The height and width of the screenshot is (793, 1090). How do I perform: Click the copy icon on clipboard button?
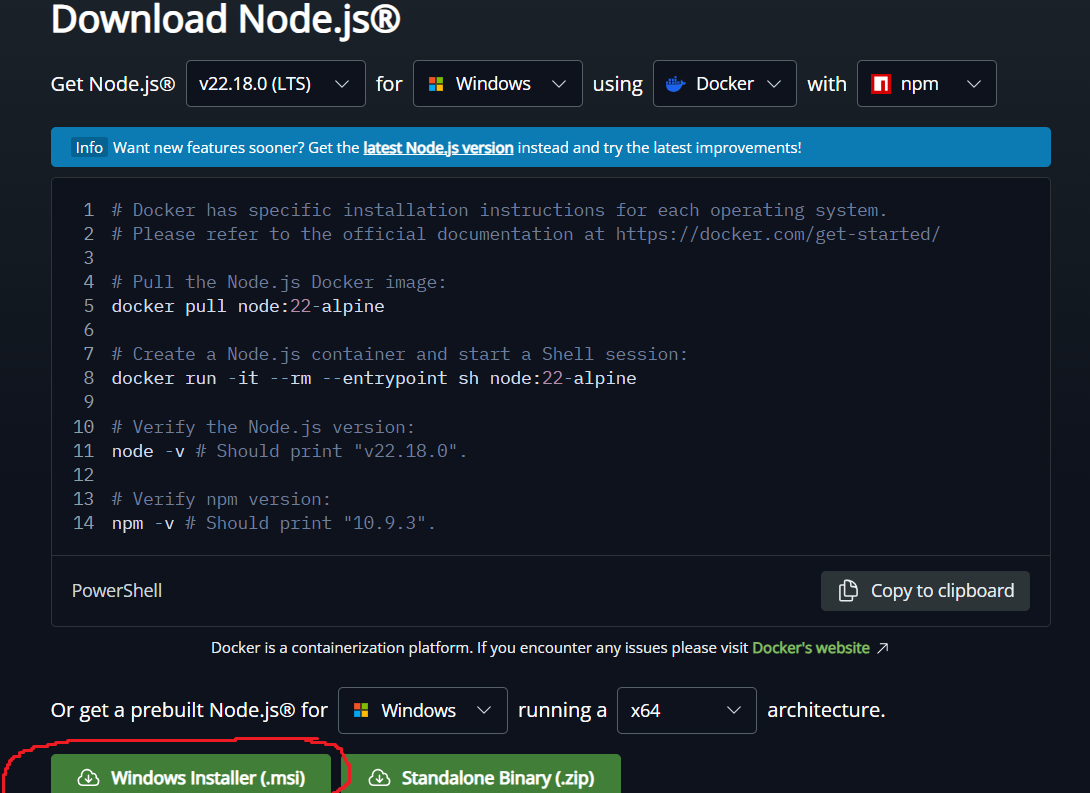(x=847, y=591)
